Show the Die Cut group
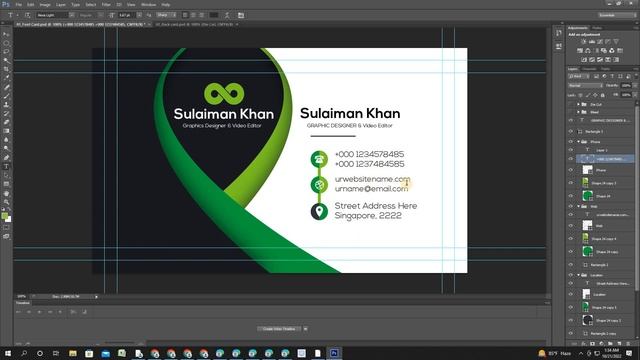This screenshot has height=360, width=640. tap(571, 104)
